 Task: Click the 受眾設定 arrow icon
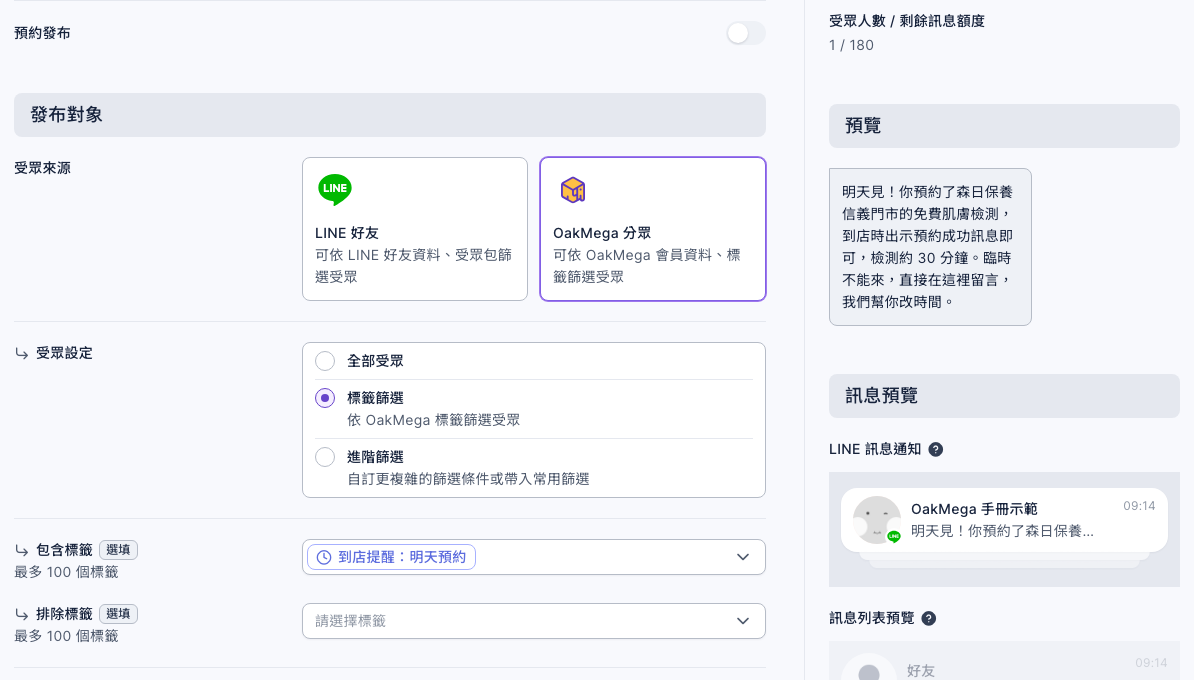tap(21, 353)
